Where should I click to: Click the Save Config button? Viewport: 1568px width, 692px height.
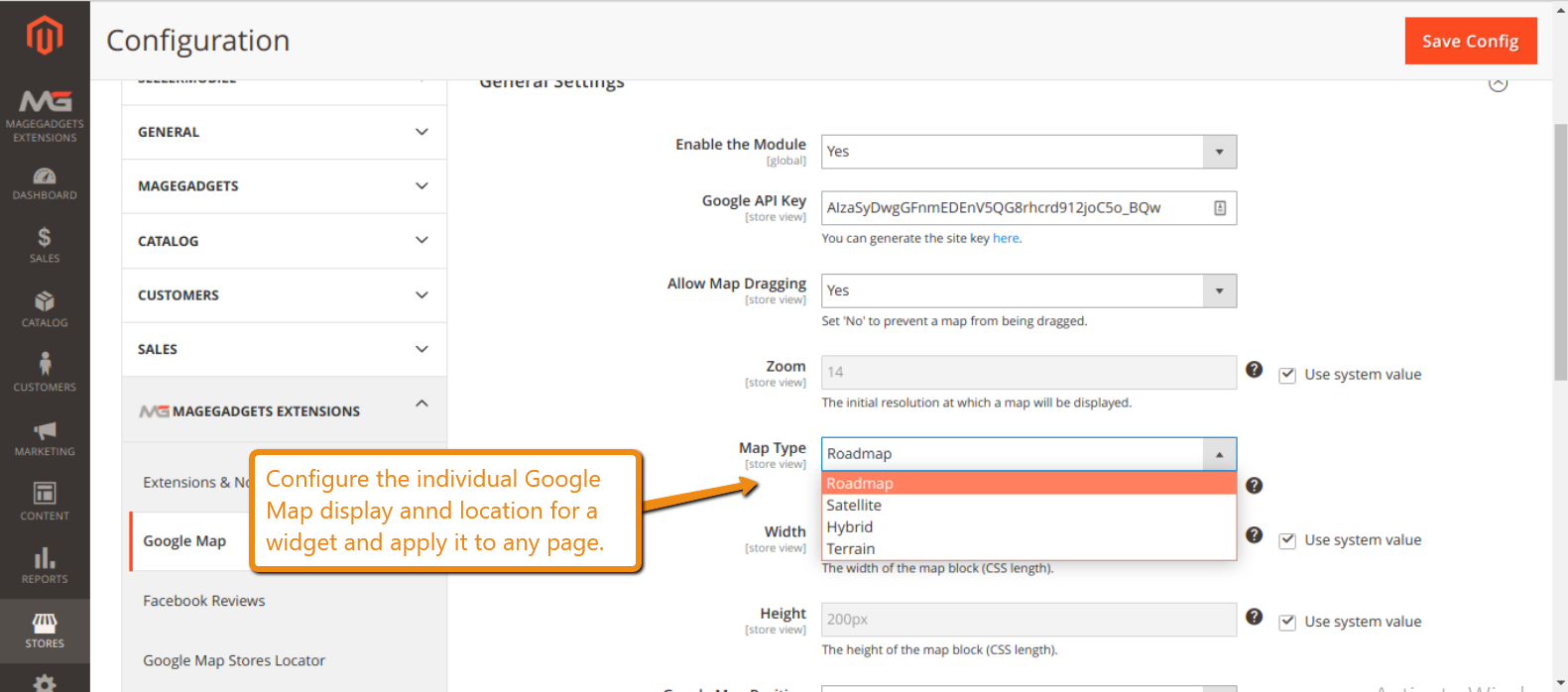(x=1470, y=41)
